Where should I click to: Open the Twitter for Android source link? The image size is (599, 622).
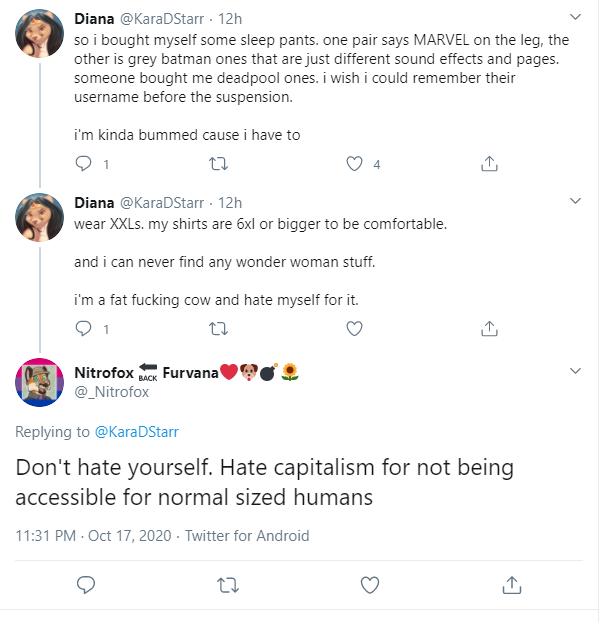tap(247, 536)
